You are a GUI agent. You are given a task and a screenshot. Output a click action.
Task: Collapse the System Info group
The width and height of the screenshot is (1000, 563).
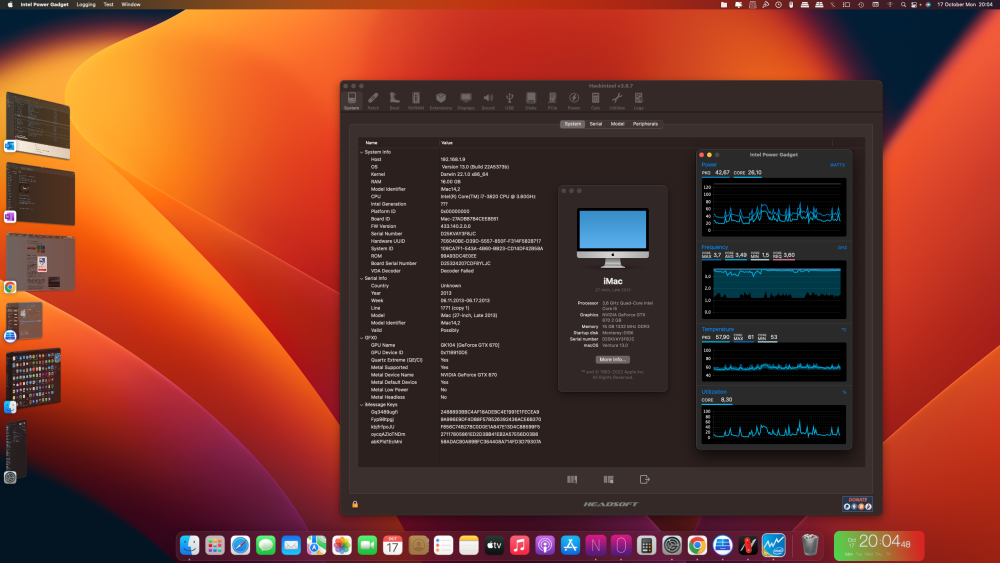click(x=362, y=152)
